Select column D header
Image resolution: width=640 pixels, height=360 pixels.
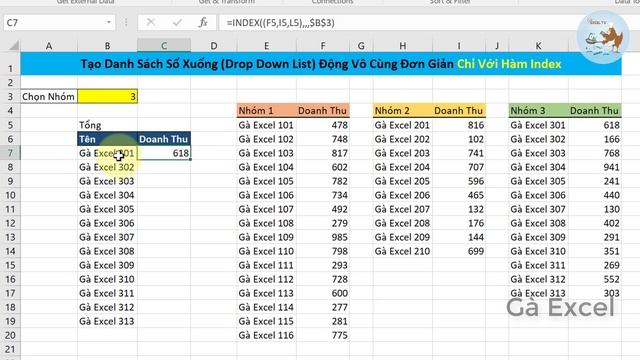pyautogui.click(x=213, y=46)
